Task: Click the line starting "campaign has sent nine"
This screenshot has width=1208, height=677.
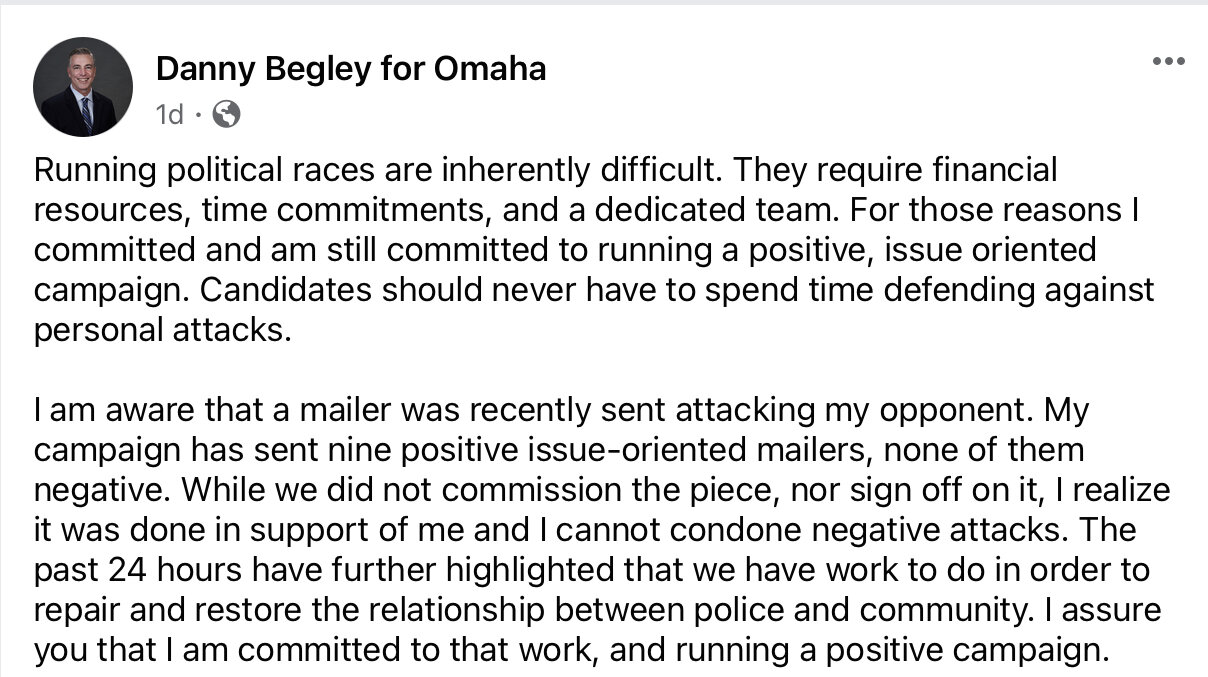Action: pos(559,450)
